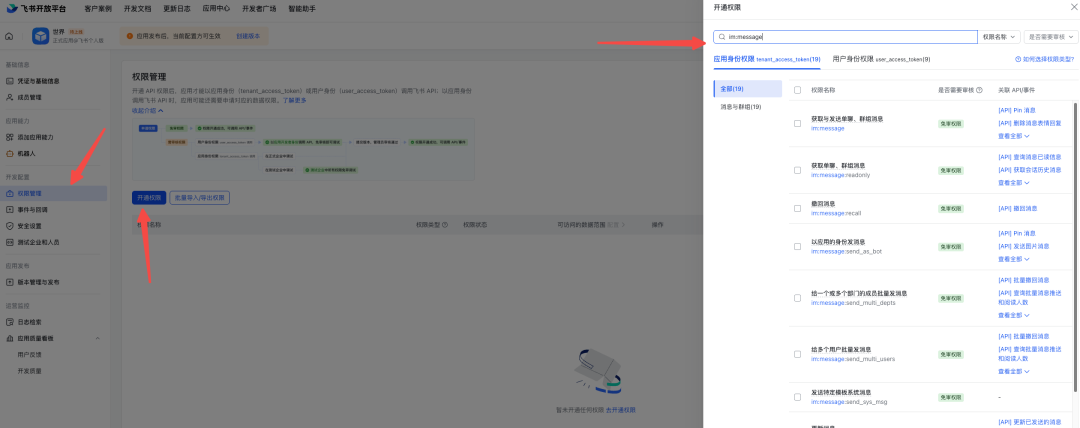Click the blue cube app icon for 世界
The image size is (1080, 428).
pos(41,36)
